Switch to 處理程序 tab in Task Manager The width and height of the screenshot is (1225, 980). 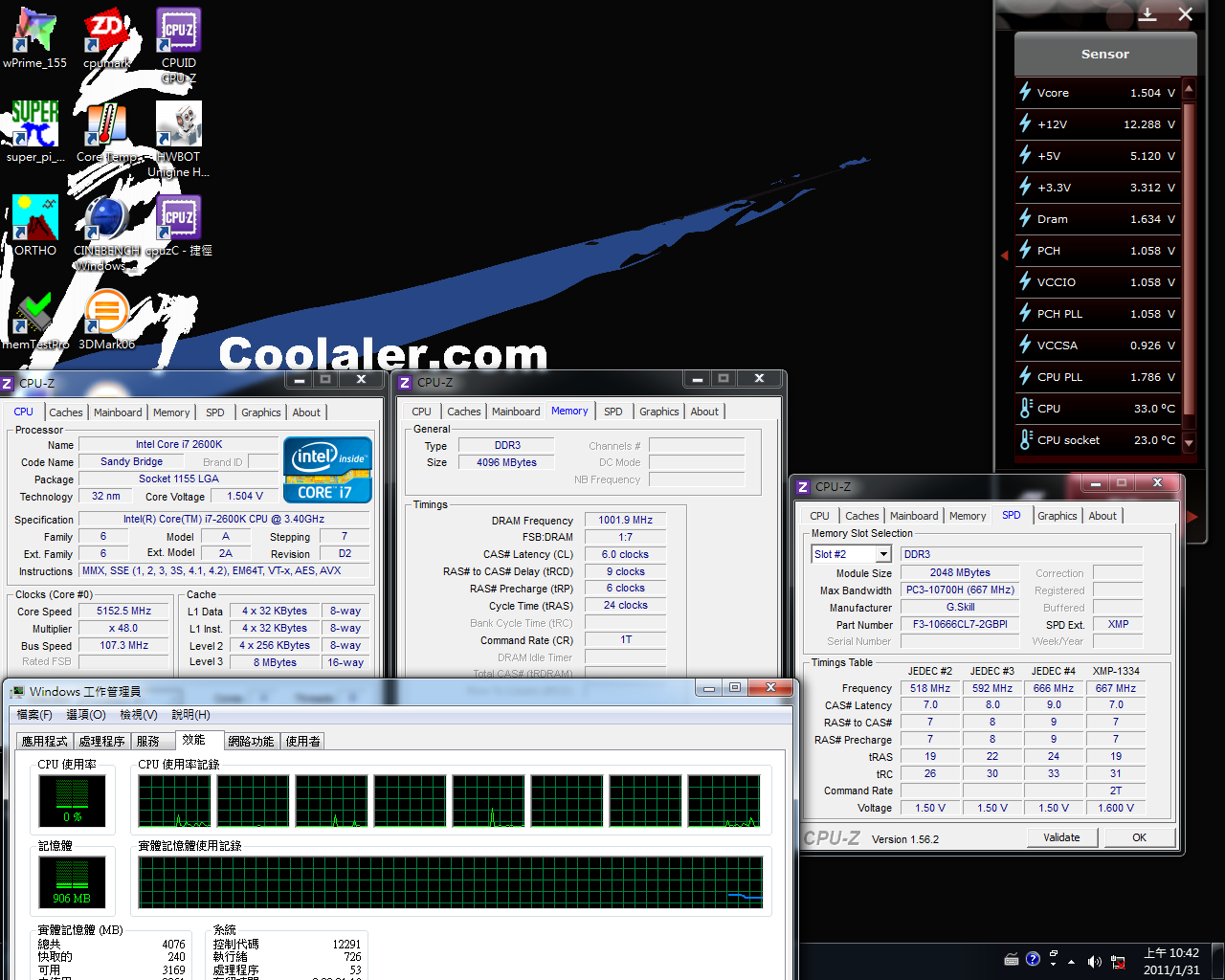101,741
